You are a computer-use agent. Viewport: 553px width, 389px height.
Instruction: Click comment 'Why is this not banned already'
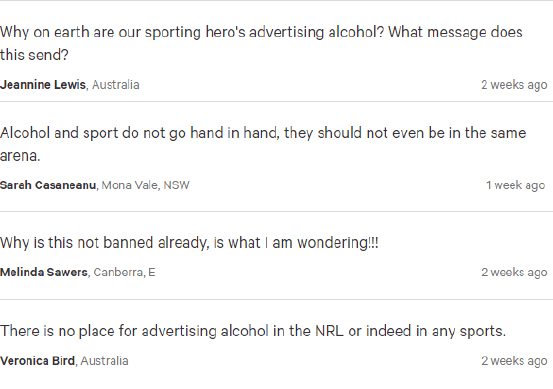click(x=189, y=243)
